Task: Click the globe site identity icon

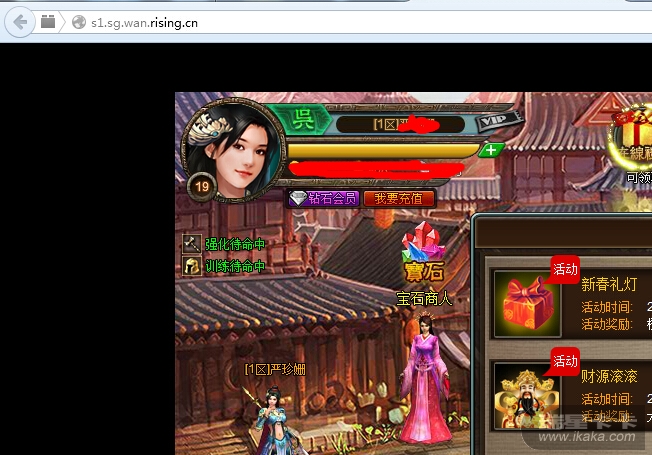Action: click(79, 22)
